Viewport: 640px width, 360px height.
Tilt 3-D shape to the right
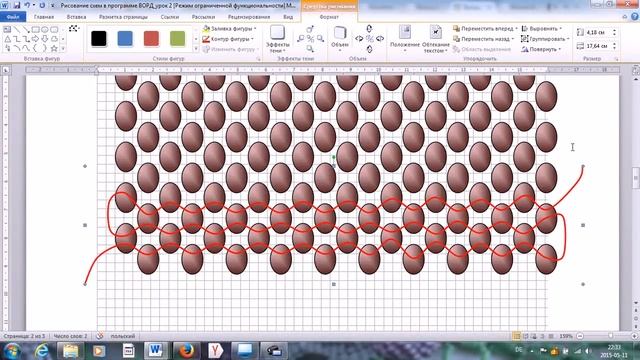(x=380, y=39)
